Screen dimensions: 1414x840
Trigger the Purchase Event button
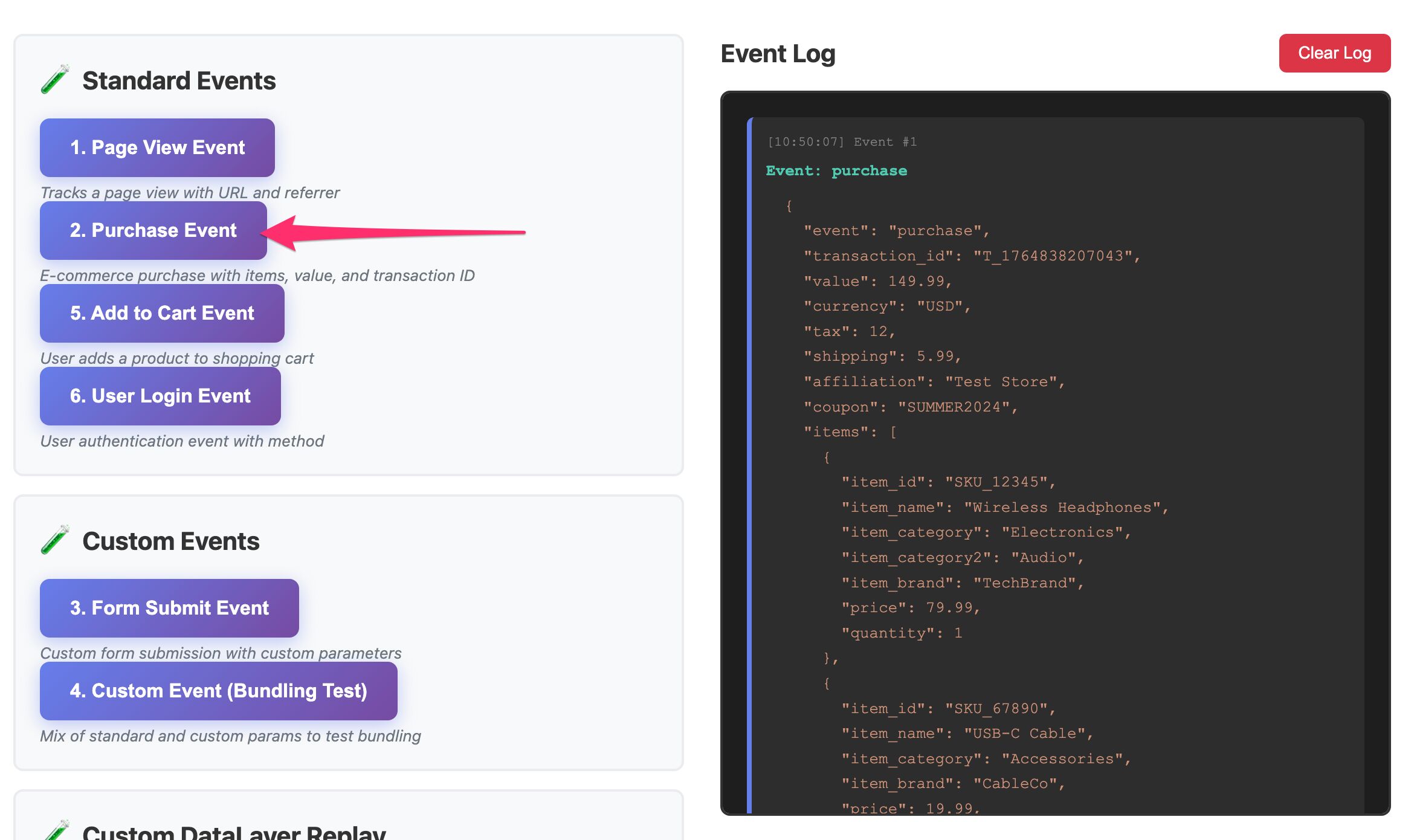[x=153, y=230]
